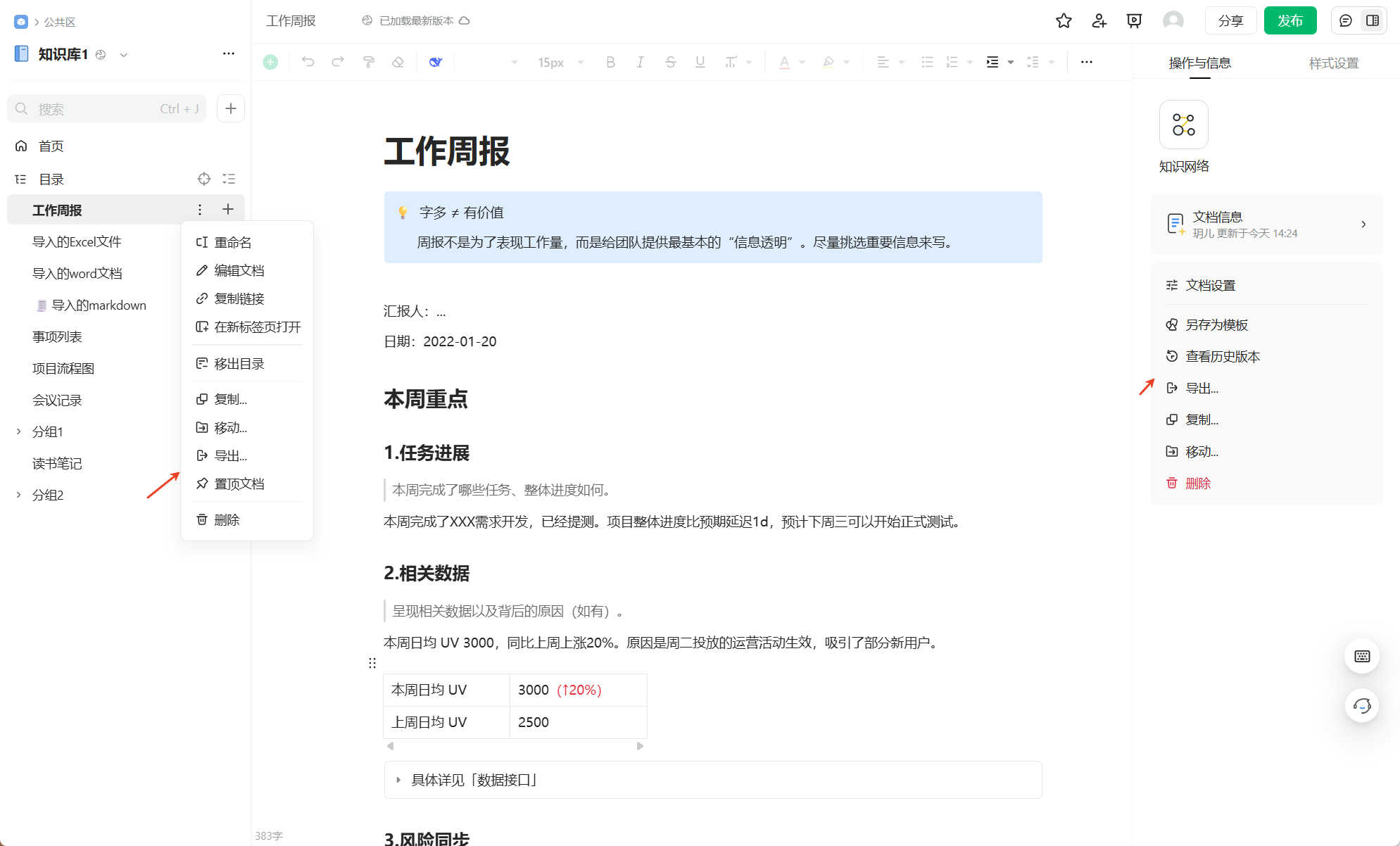Open the comments panel icon
Screen dimensions: 1400x846
(1346, 20)
